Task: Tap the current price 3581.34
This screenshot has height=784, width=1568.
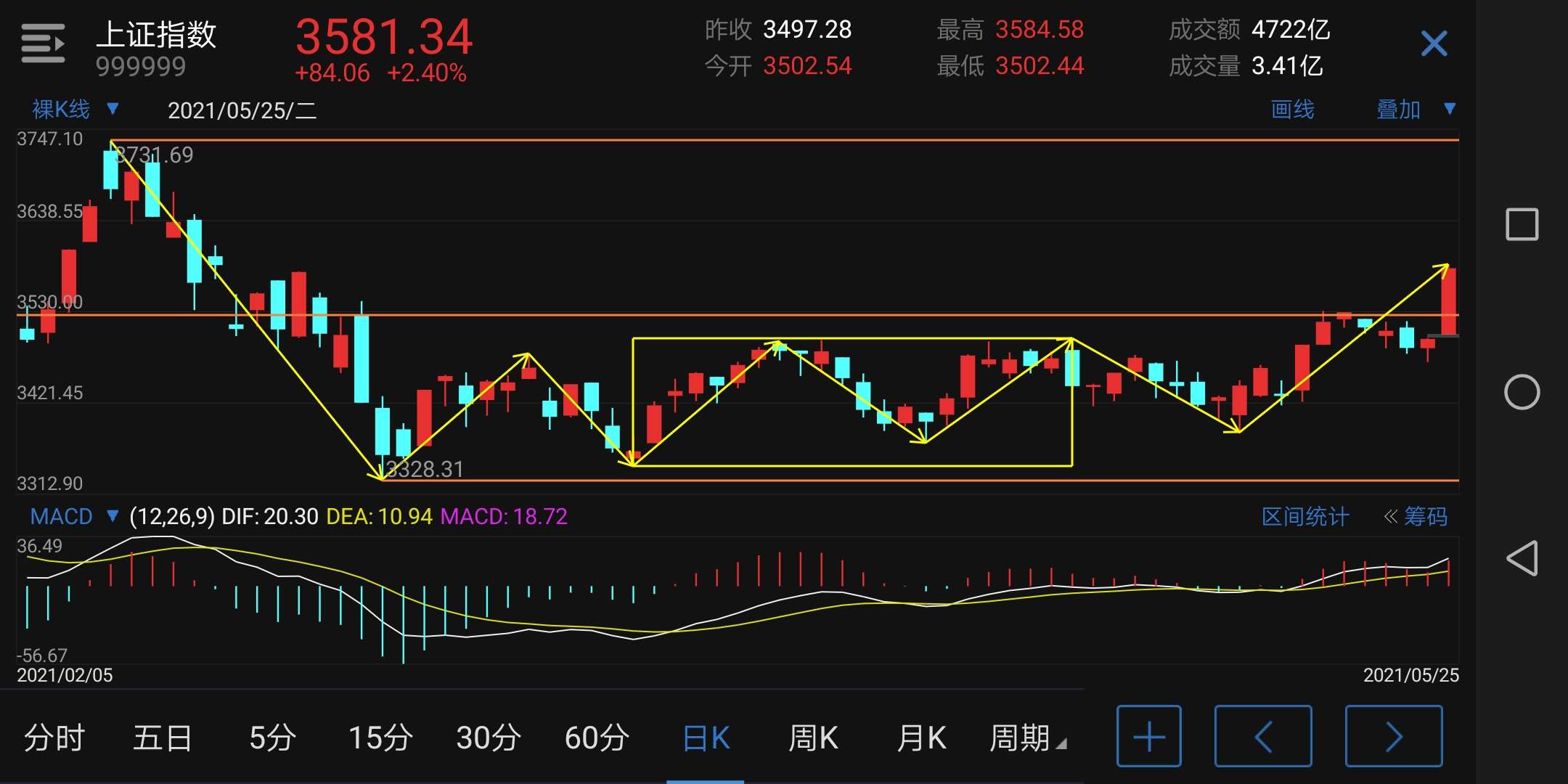Action: [384, 37]
